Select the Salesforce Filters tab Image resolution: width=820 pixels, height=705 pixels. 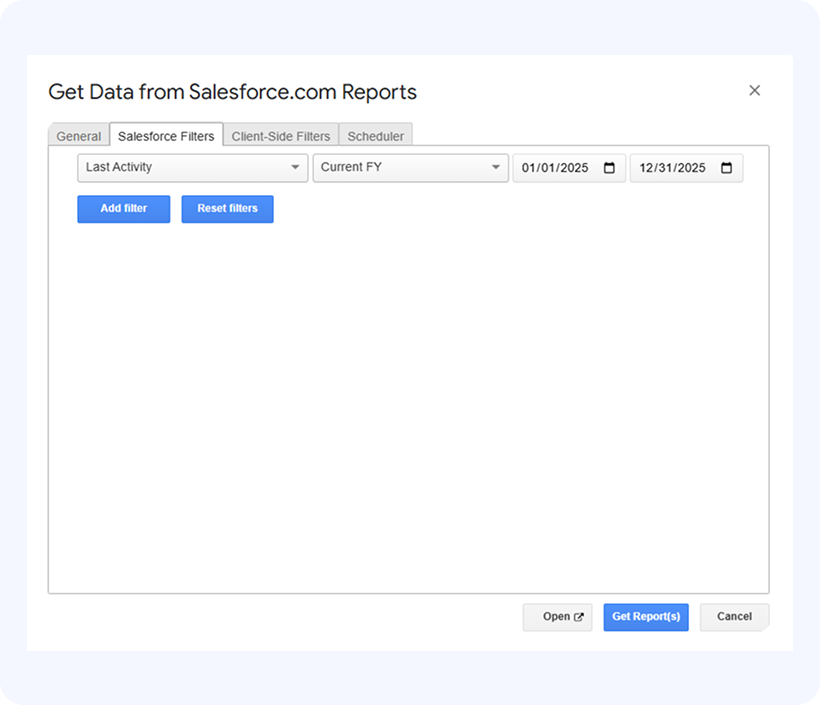pyautogui.click(x=166, y=136)
